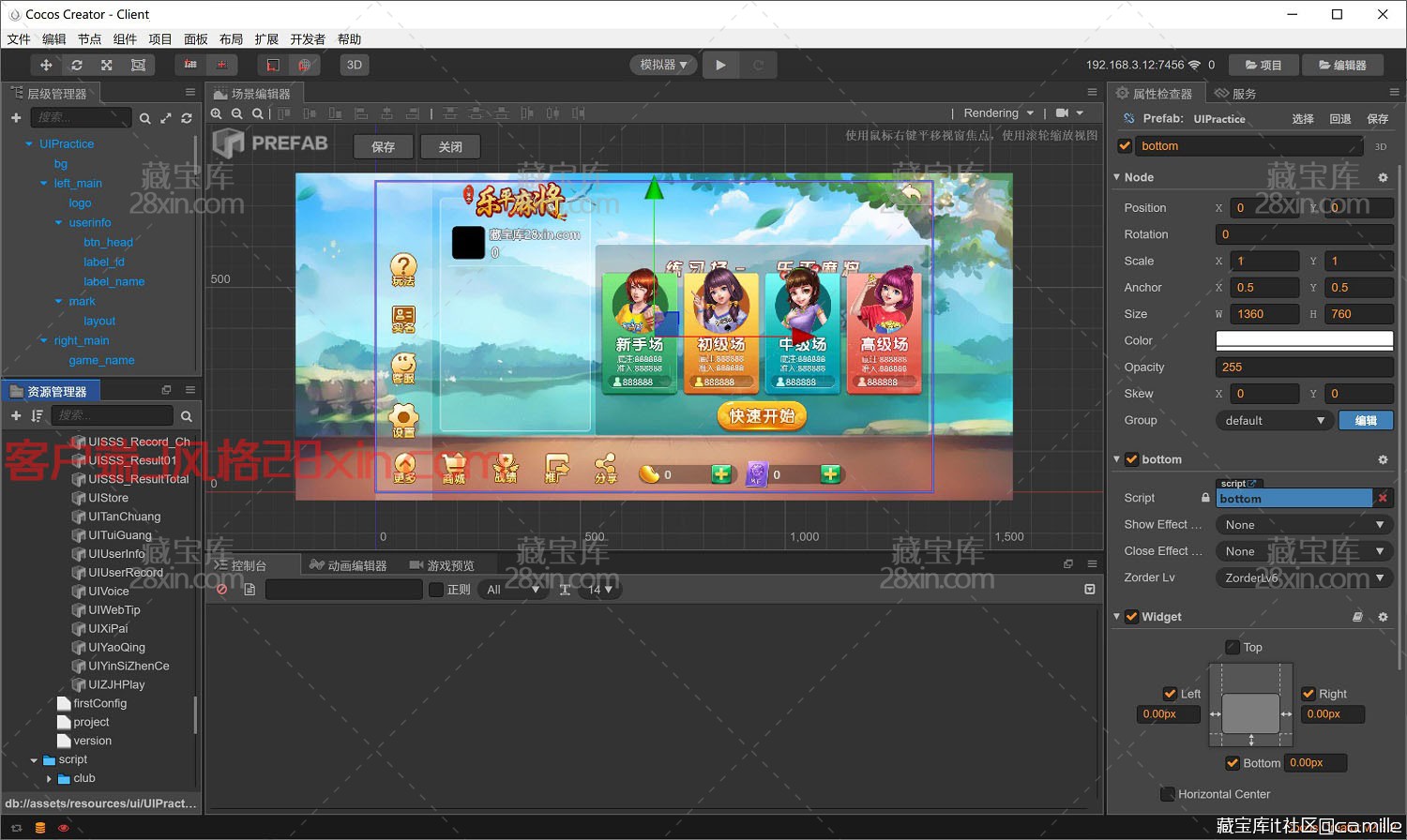Viewport: 1407px width, 840px height.
Task: Click the Prefab 选择 link
Action: click(x=1303, y=119)
